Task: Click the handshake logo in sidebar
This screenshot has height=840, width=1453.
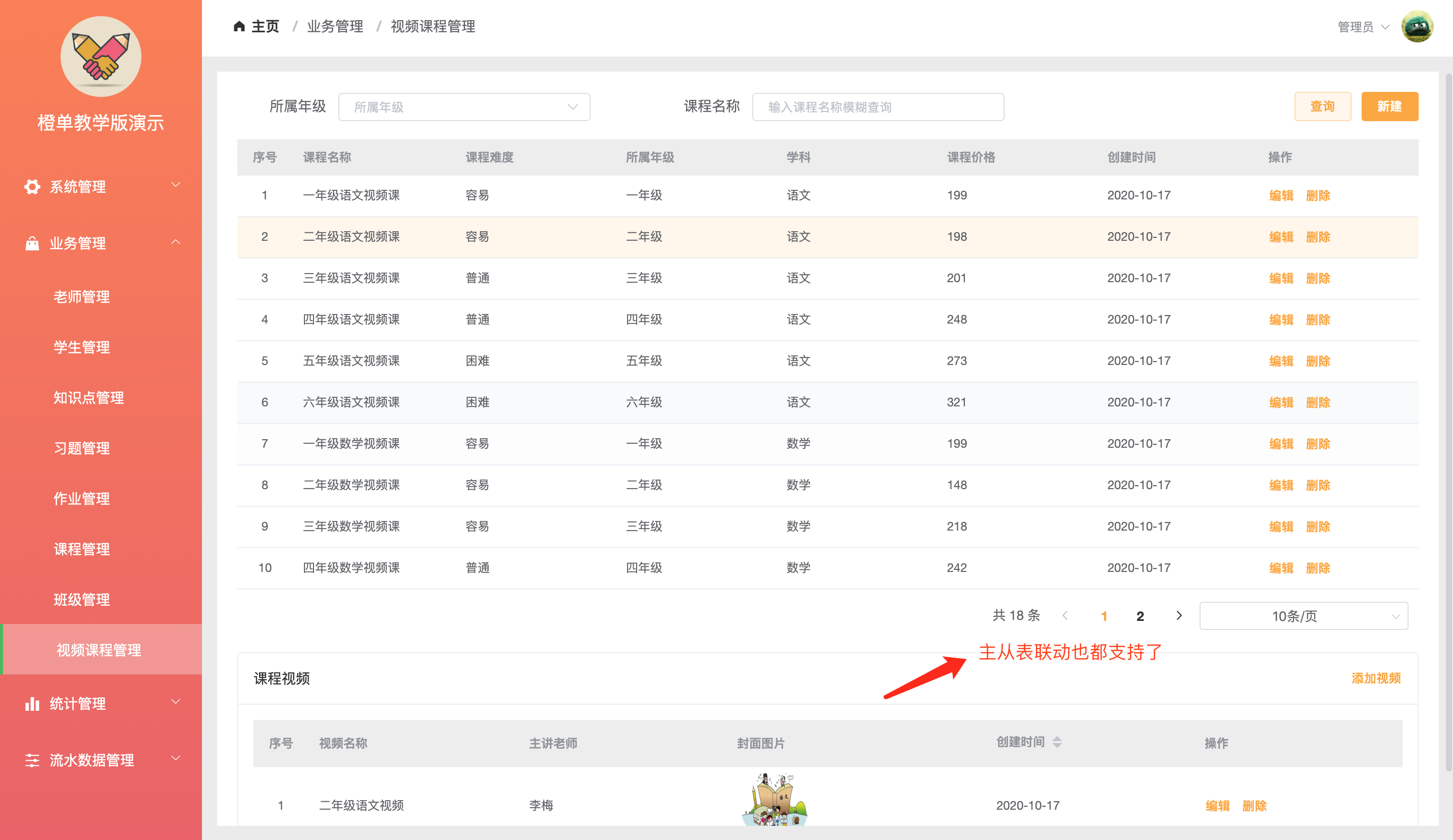Action: (x=101, y=57)
